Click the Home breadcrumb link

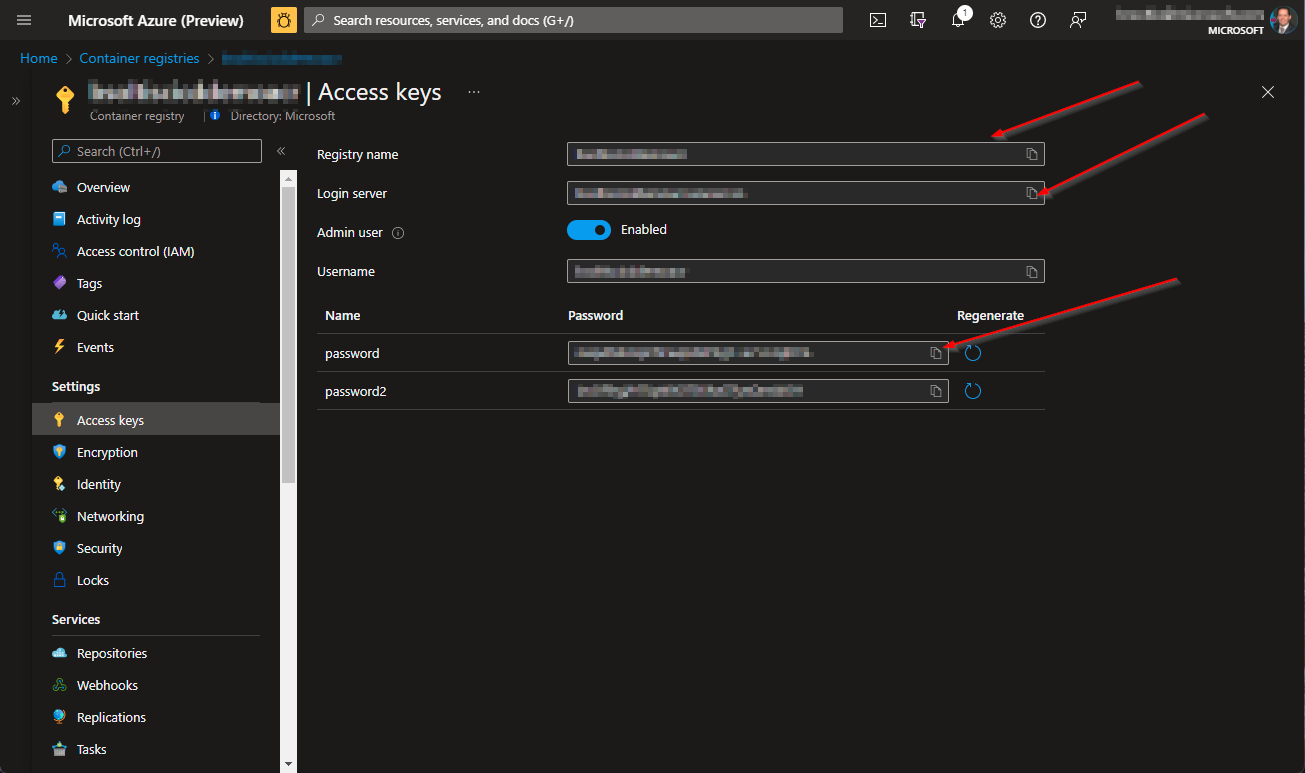[x=39, y=59]
